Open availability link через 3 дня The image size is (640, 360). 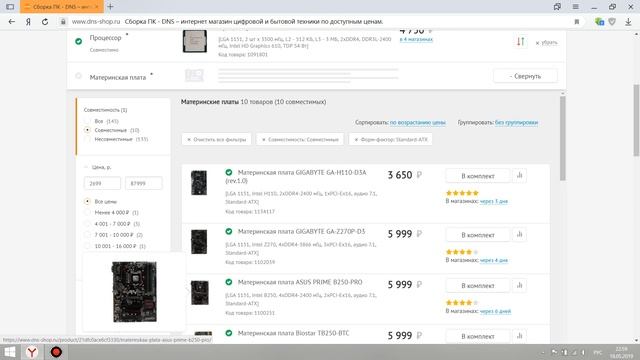[493, 201]
